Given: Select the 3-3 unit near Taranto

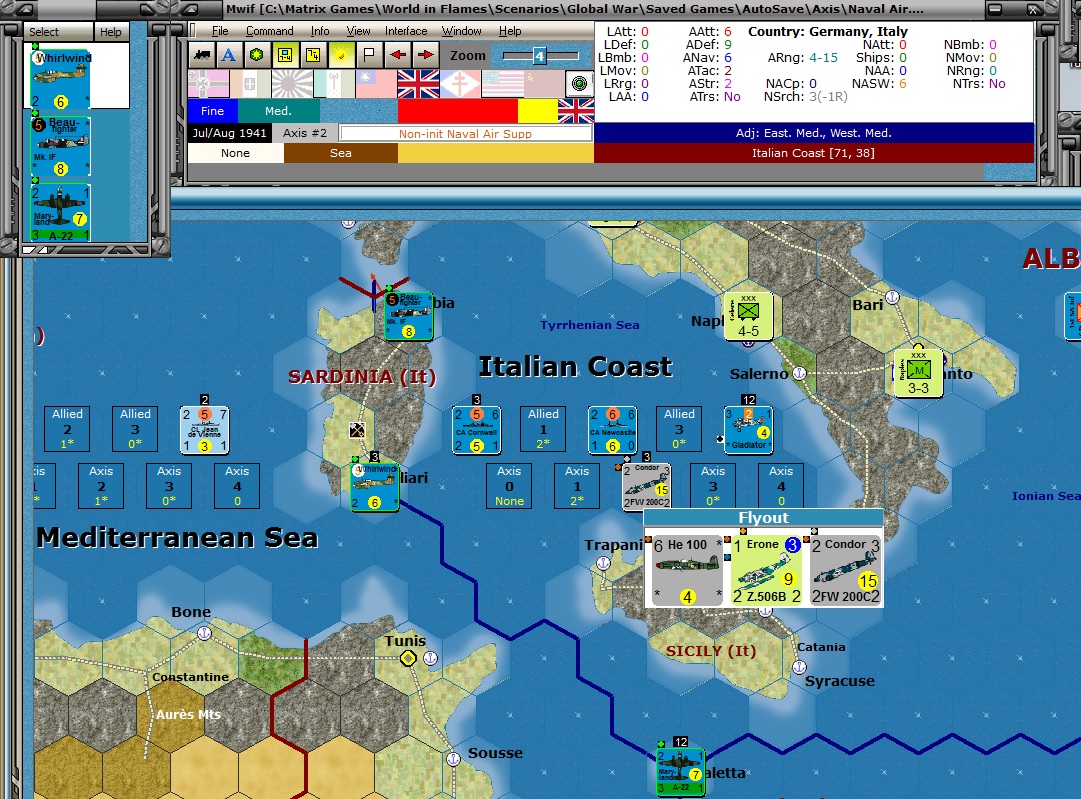Looking at the screenshot, I should 918,373.
